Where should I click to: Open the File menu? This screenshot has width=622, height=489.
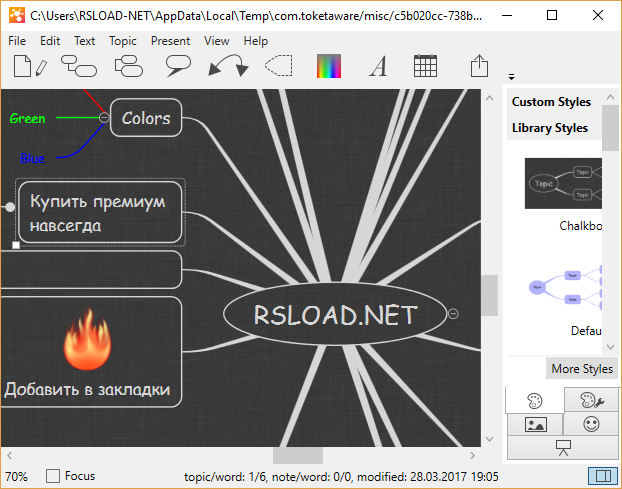(17, 41)
